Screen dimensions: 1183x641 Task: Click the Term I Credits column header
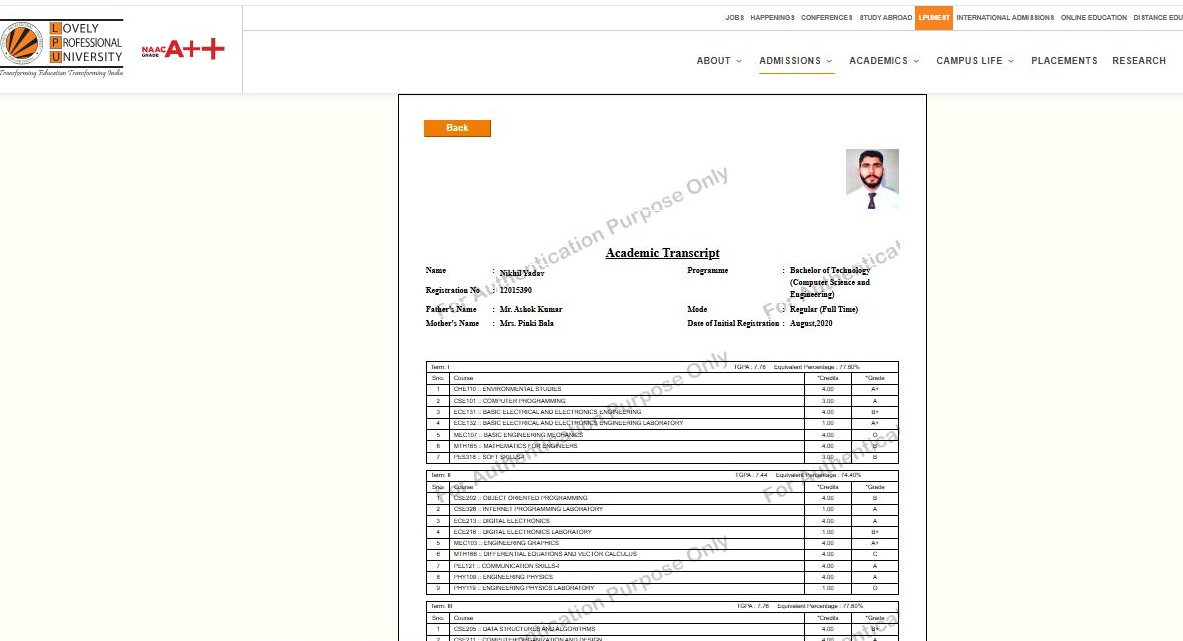(x=828, y=378)
